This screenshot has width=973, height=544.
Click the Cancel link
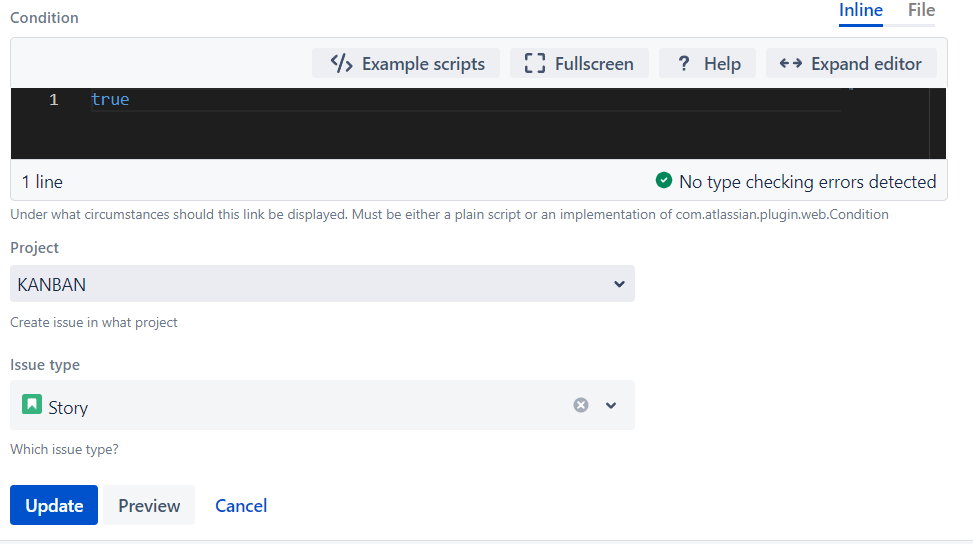coord(241,505)
